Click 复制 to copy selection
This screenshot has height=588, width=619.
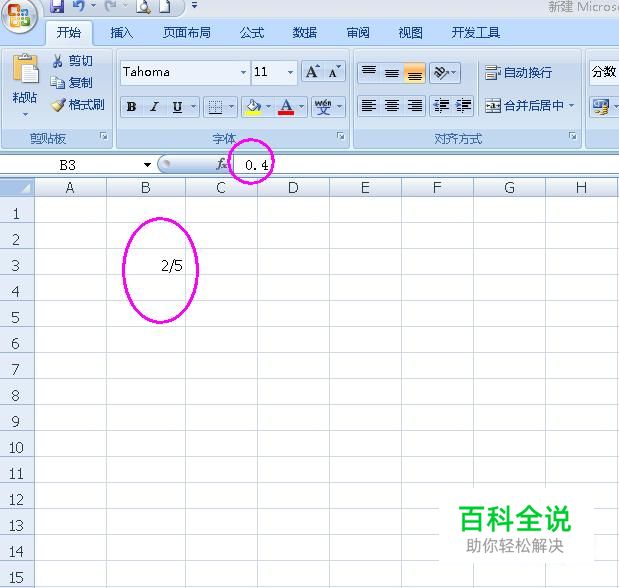point(71,83)
